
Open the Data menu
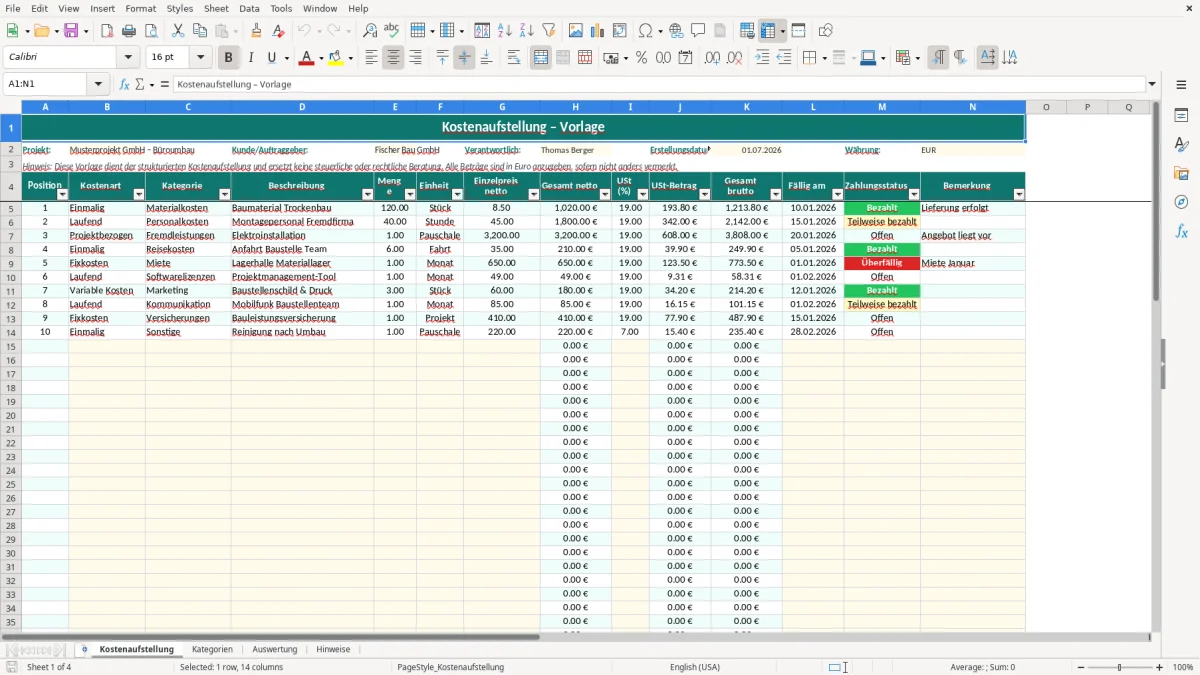pyautogui.click(x=250, y=8)
